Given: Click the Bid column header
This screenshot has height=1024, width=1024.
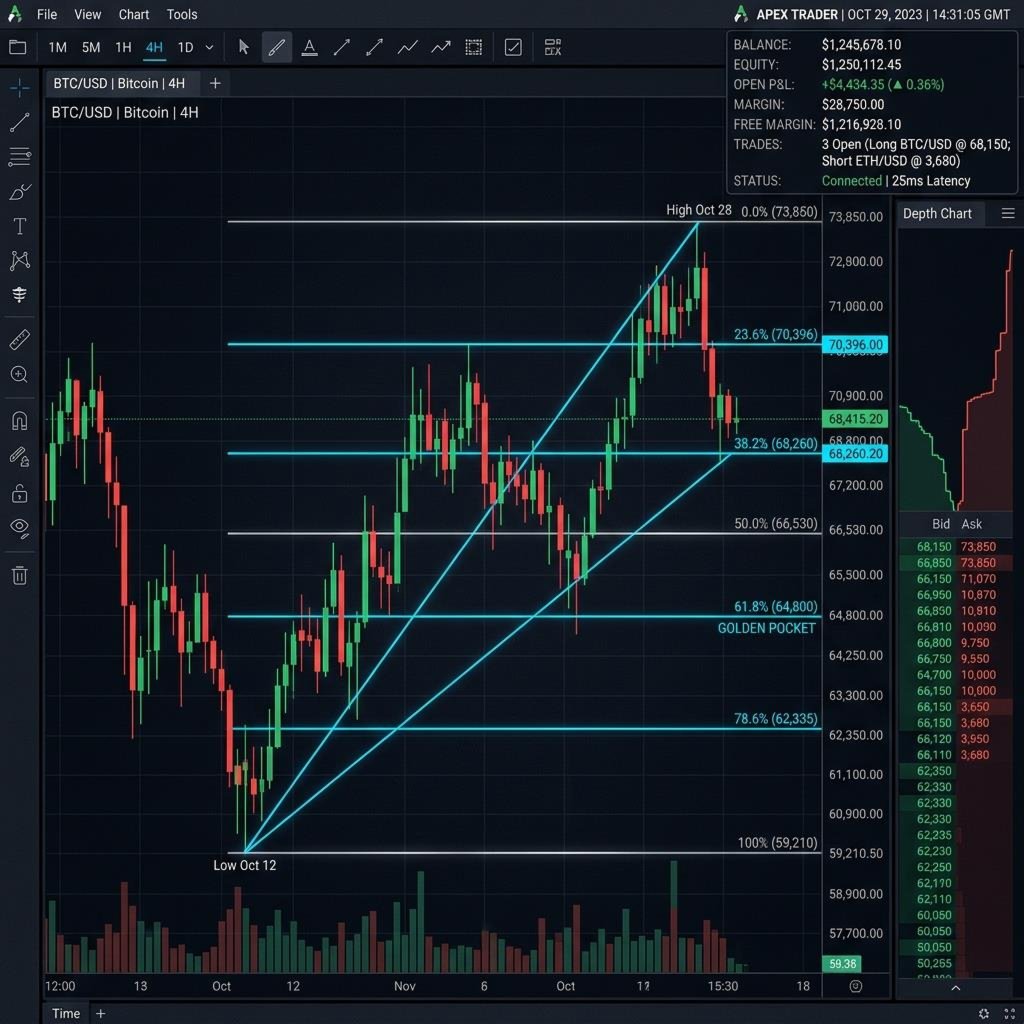Looking at the screenshot, I should point(940,524).
